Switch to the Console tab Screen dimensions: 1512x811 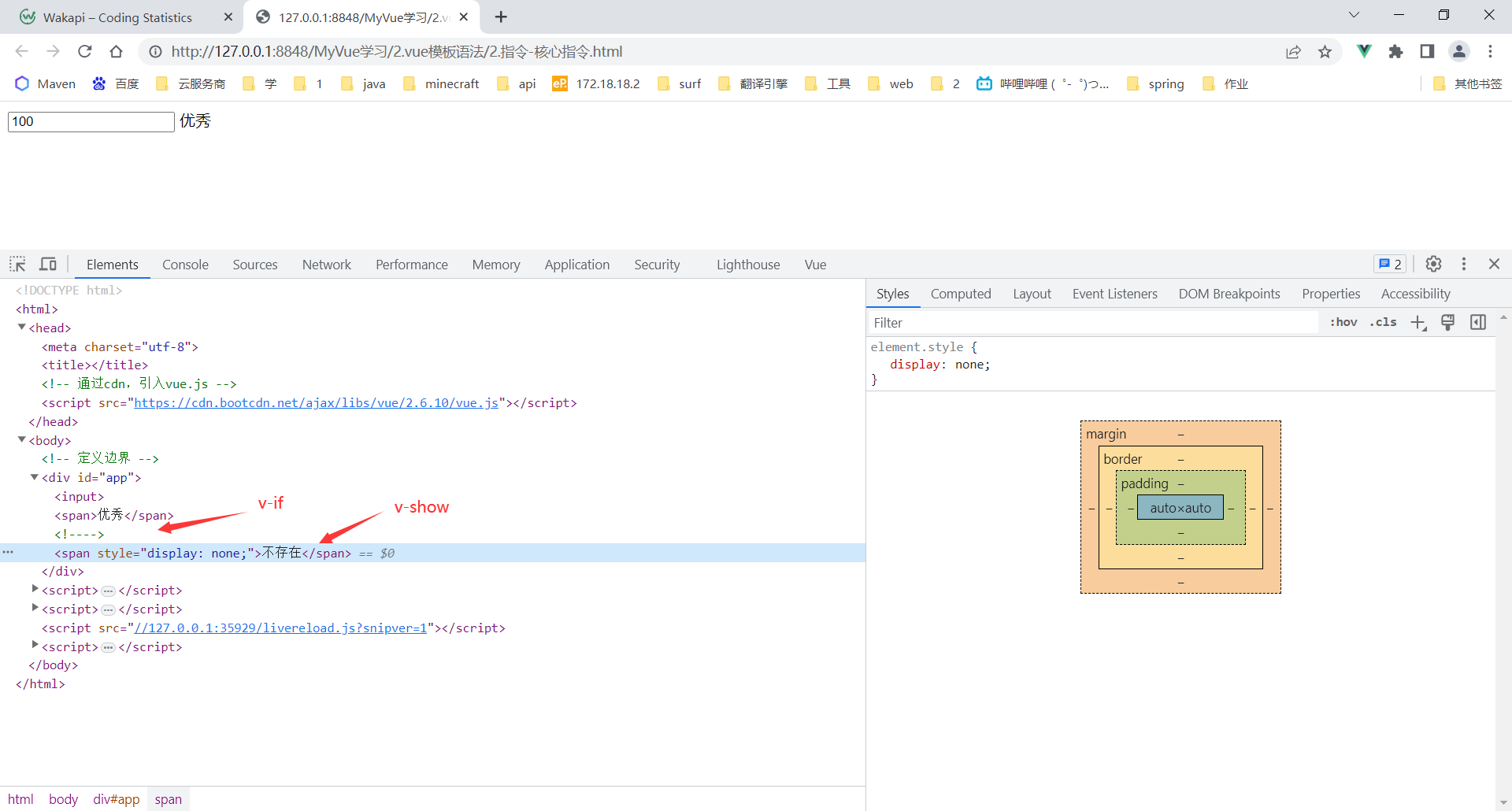185,265
